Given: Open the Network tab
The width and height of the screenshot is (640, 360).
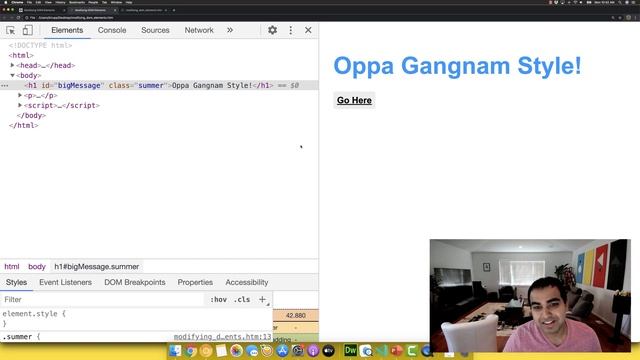Looking at the screenshot, I should click(199, 30).
